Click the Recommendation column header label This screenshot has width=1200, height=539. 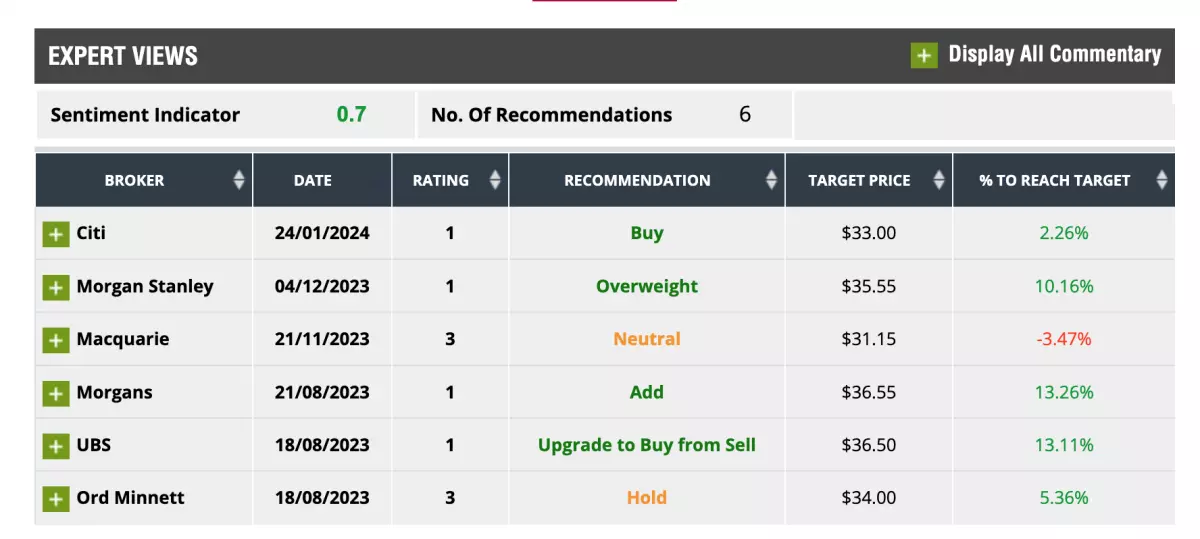click(637, 181)
